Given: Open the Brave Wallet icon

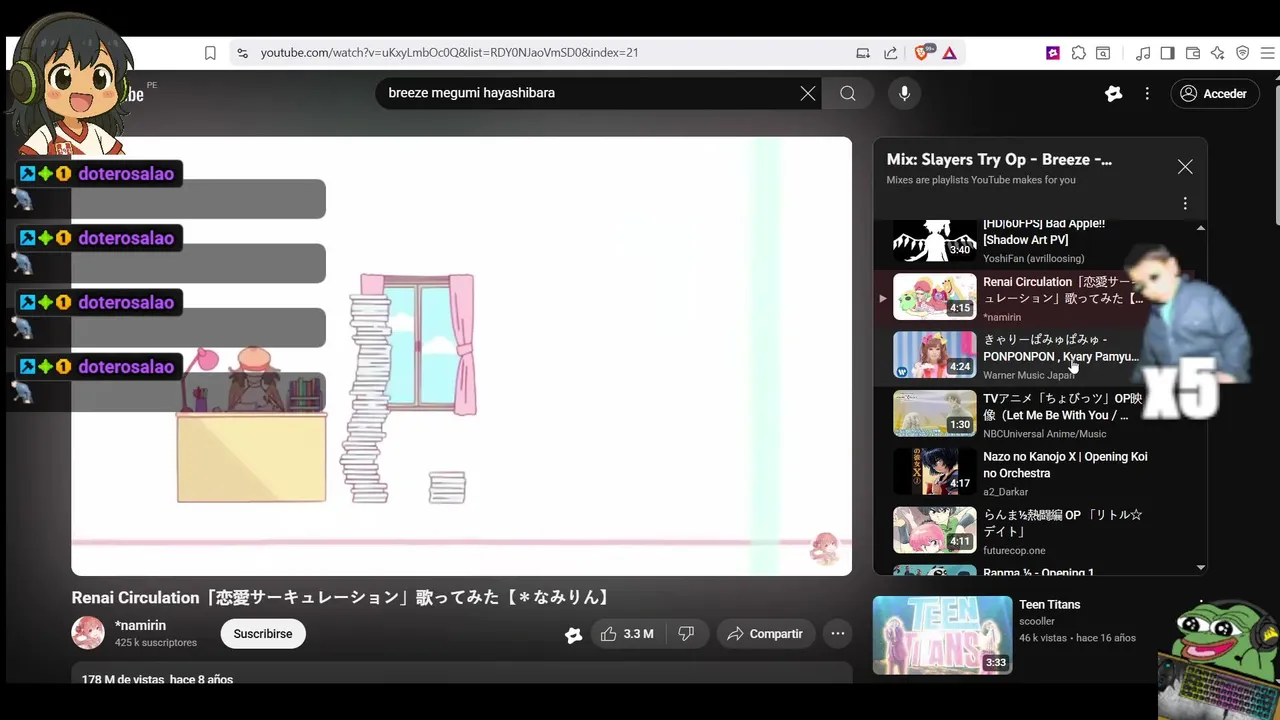Looking at the screenshot, I should (x=1192, y=53).
